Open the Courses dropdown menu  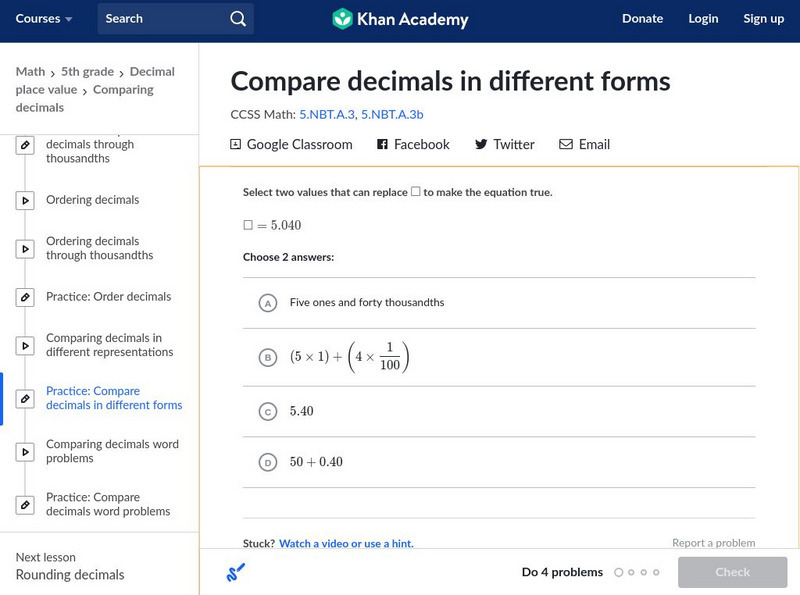[x=44, y=19]
